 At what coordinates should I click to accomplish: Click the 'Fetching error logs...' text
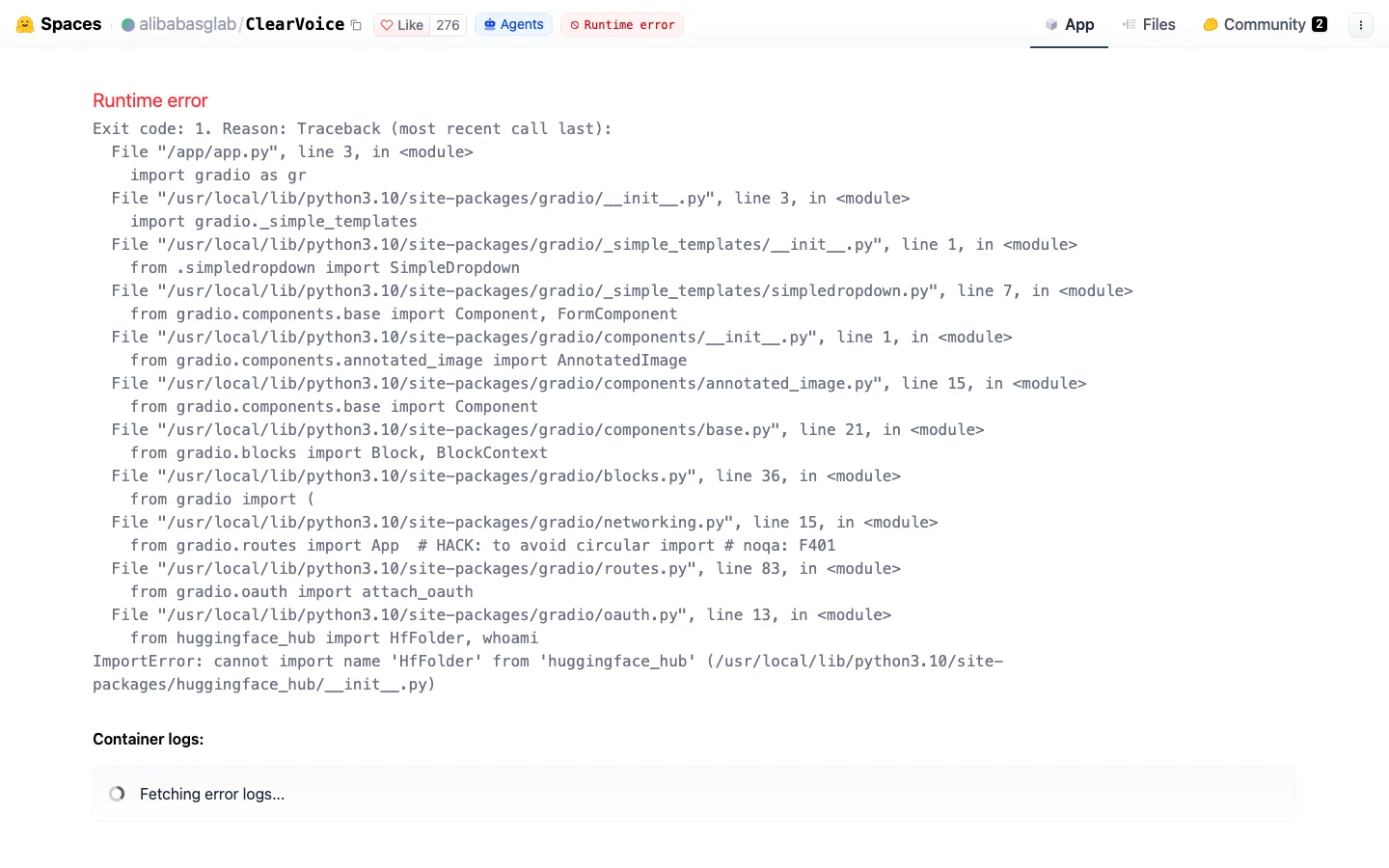pyautogui.click(x=212, y=795)
